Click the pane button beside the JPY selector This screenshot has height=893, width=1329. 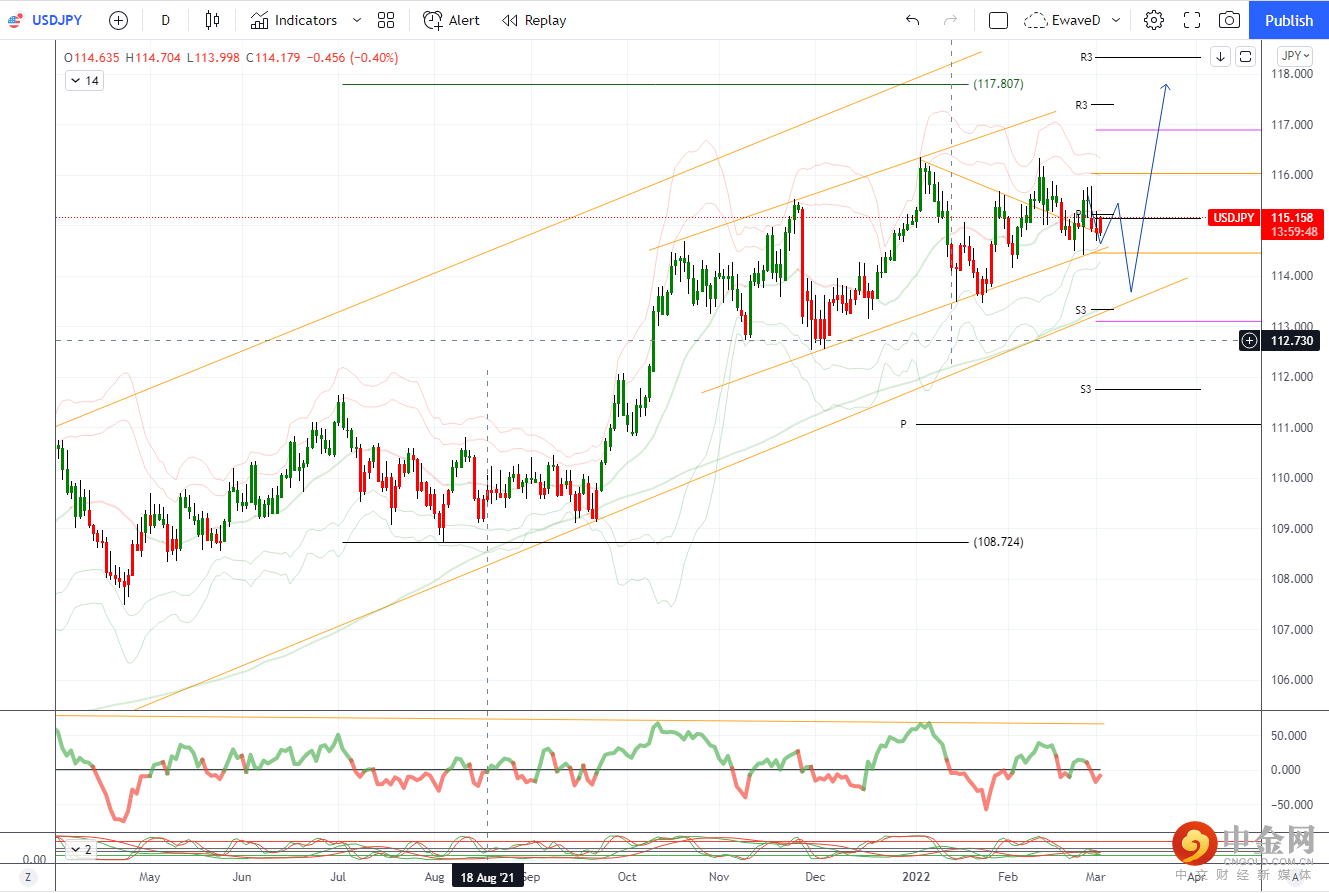pos(1245,57)
